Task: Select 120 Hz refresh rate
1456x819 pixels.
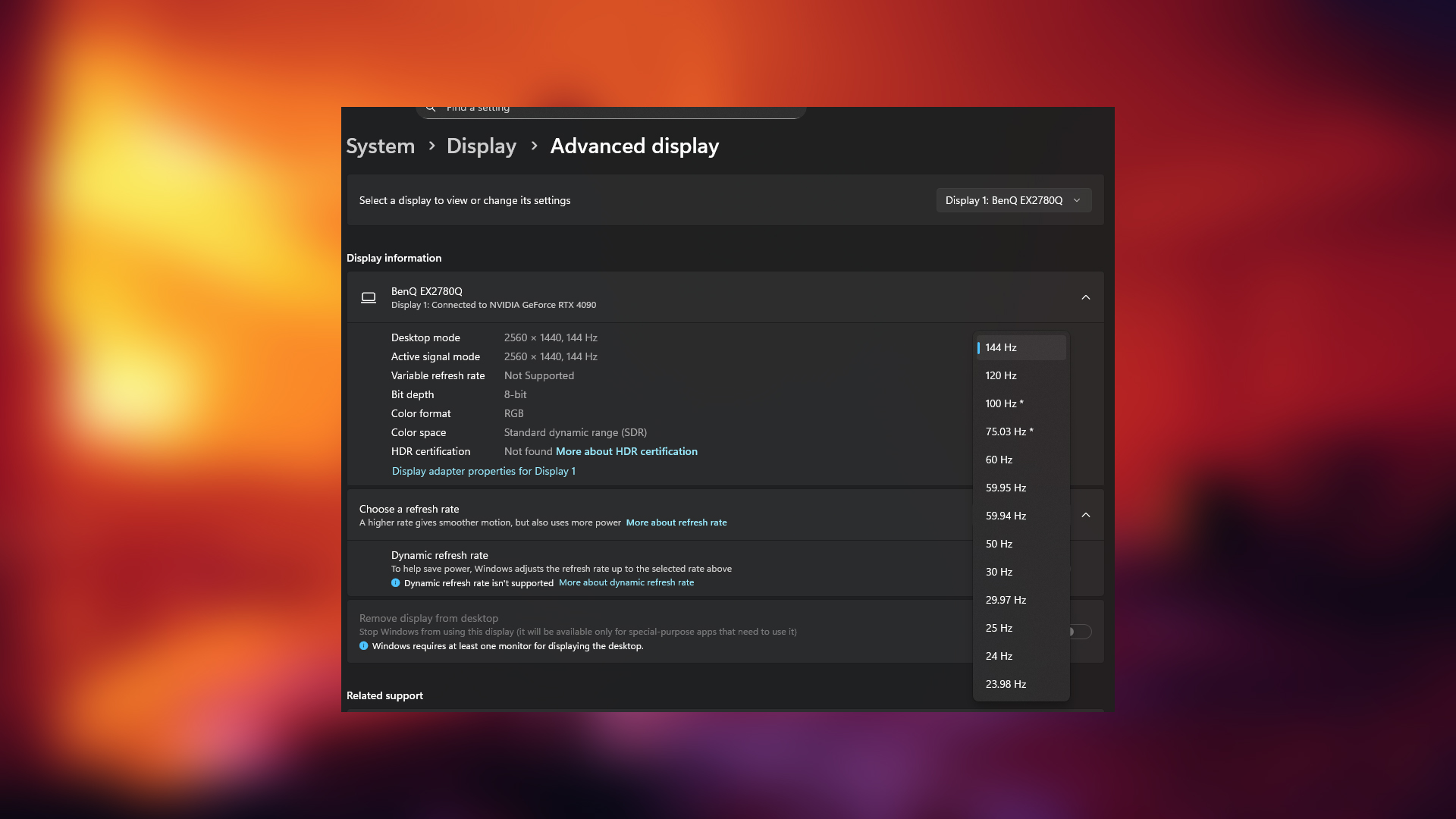Action: (x=1001, y=375)
